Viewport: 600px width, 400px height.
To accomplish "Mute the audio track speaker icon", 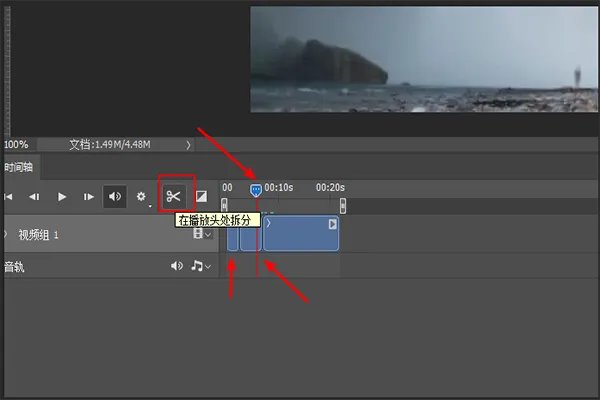I will 177,266.
